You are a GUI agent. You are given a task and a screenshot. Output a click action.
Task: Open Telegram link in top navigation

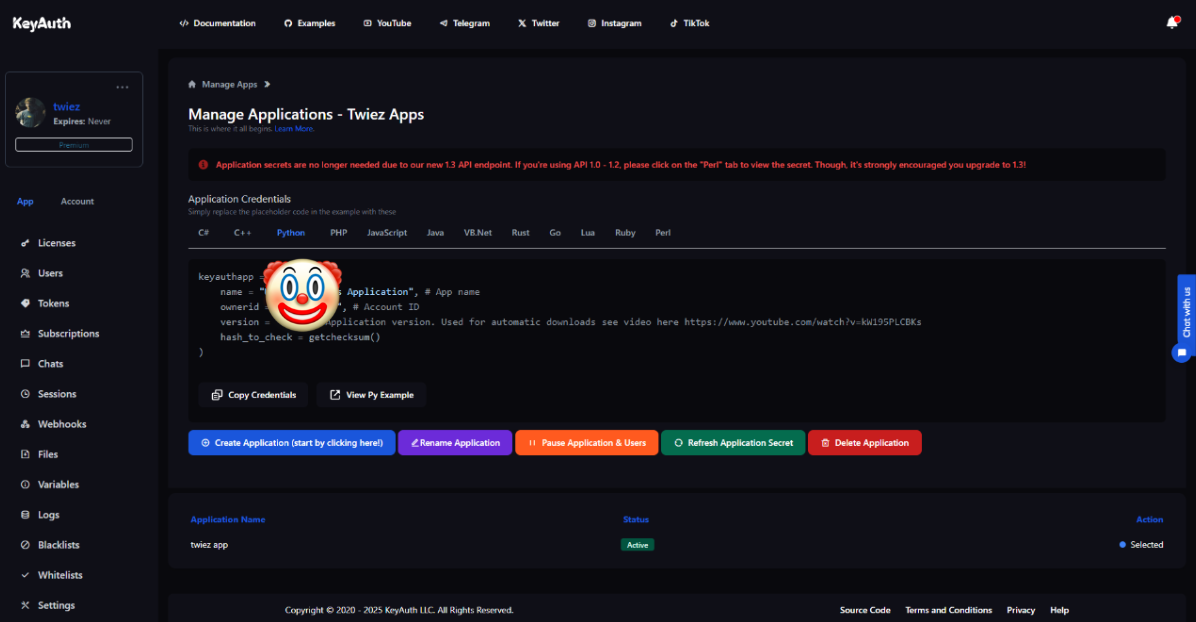click(x=465, y=24)
